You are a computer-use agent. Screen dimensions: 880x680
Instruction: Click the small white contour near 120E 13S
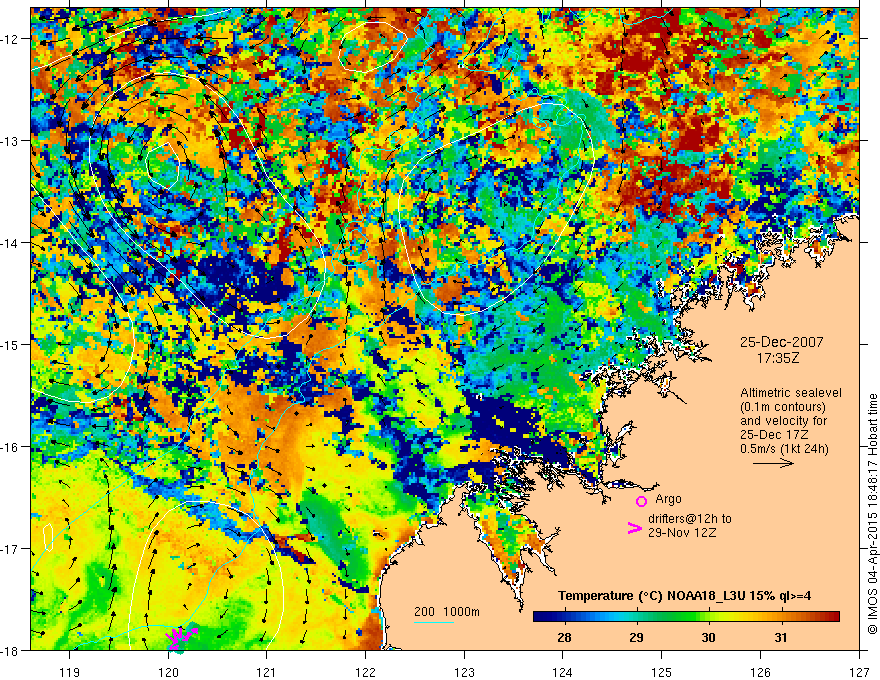163,165
